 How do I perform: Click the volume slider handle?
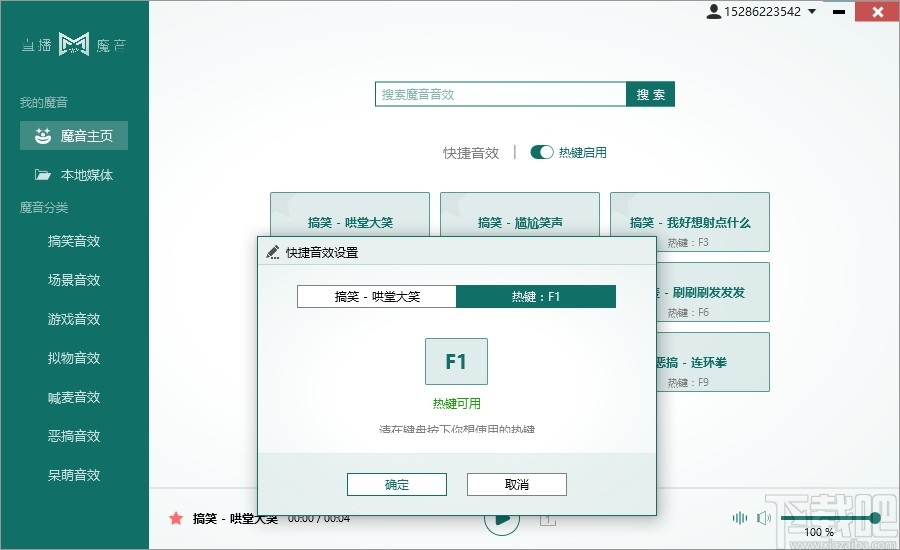click(875, 518)
